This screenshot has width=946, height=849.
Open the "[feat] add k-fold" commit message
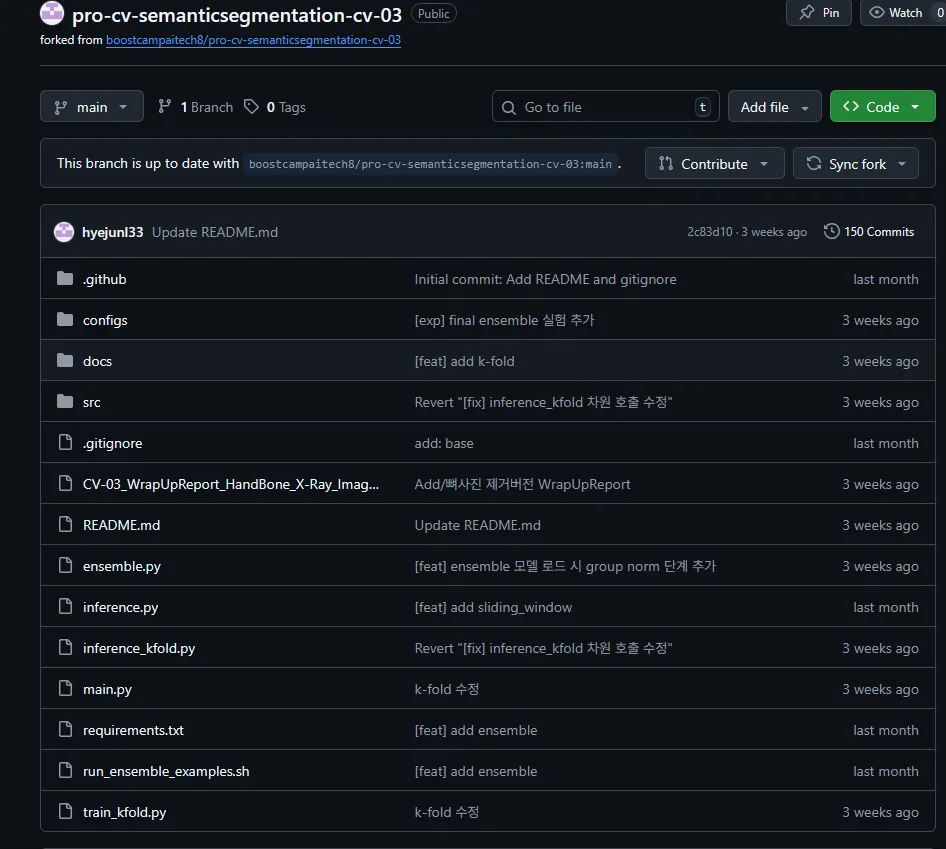[465, 361]
